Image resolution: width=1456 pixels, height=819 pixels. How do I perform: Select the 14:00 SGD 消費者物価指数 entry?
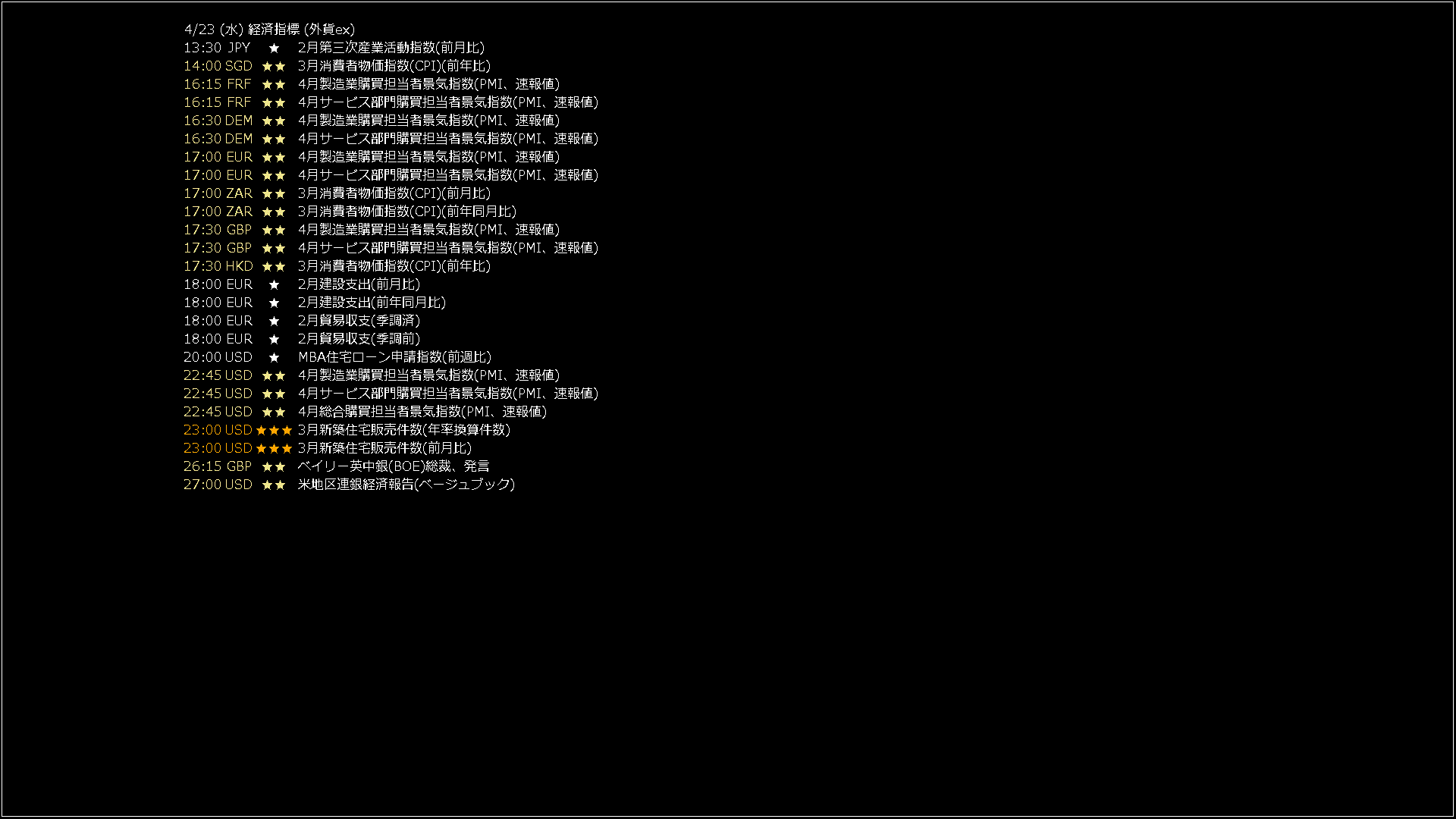click(x=337, y=66)
